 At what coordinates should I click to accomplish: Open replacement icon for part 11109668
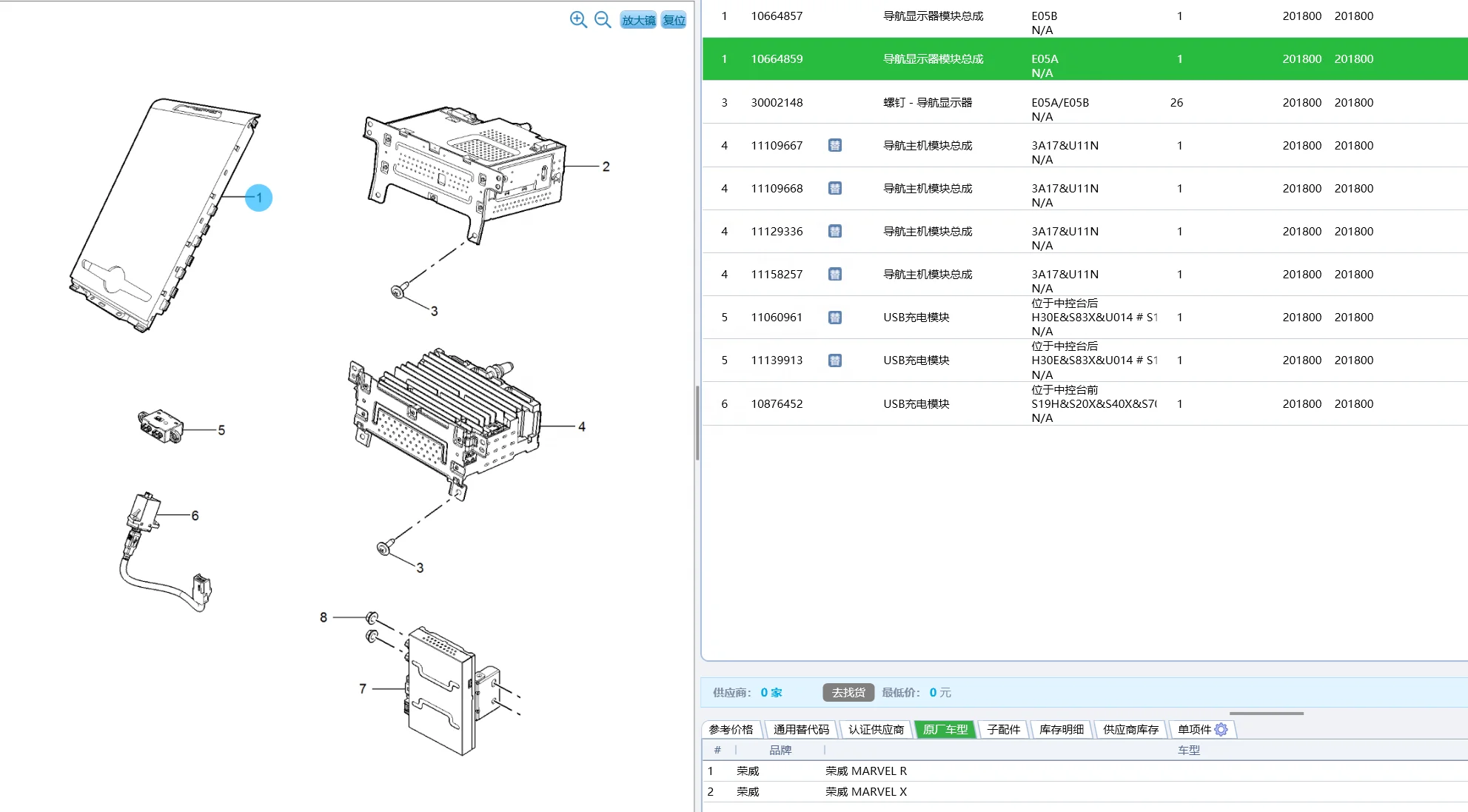pos(834,188)
